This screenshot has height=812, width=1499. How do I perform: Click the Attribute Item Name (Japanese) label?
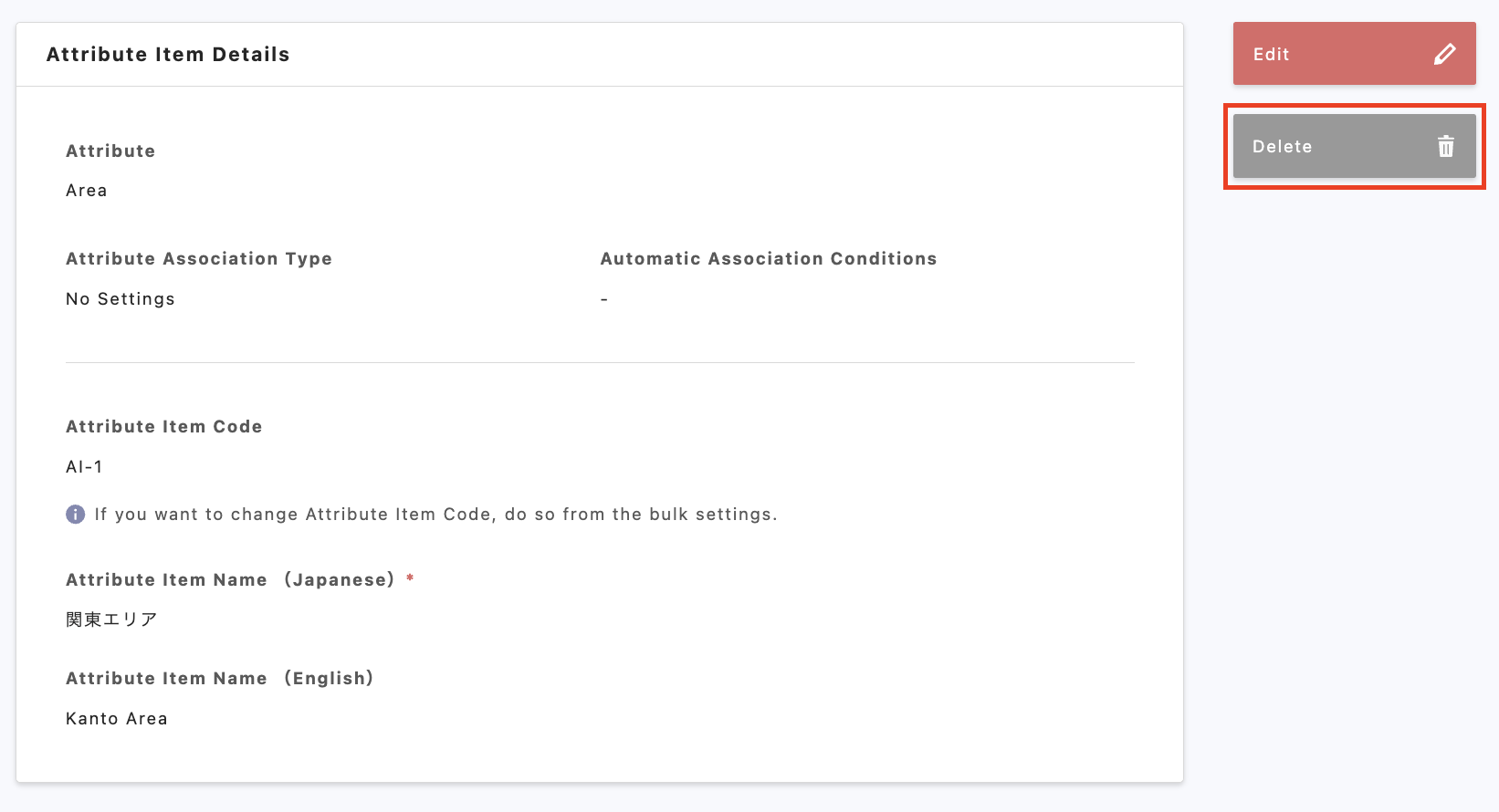coord(230,580)
